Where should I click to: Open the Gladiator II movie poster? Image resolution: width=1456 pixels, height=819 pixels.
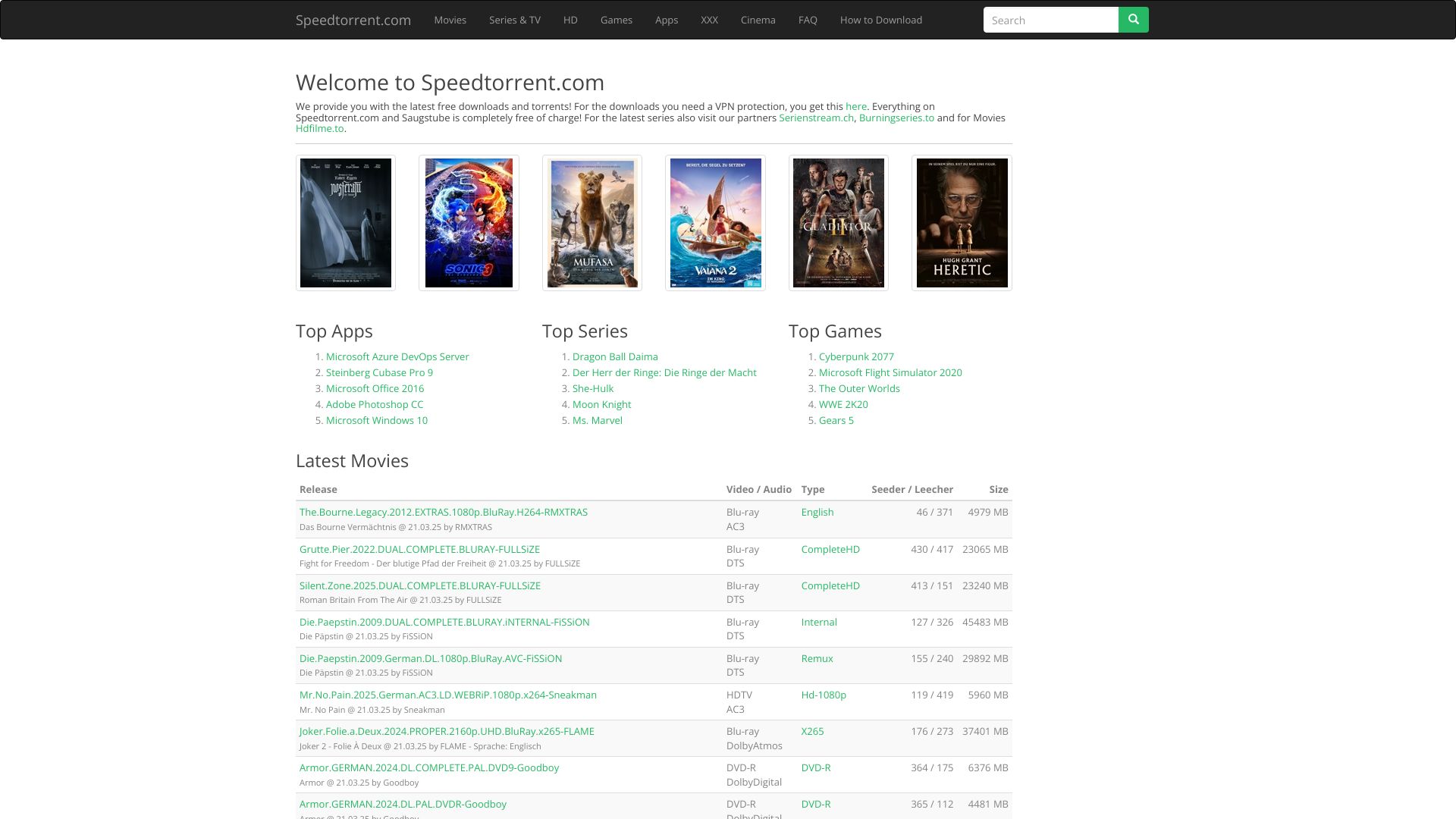pyautogui.click(x=839, y=223)
